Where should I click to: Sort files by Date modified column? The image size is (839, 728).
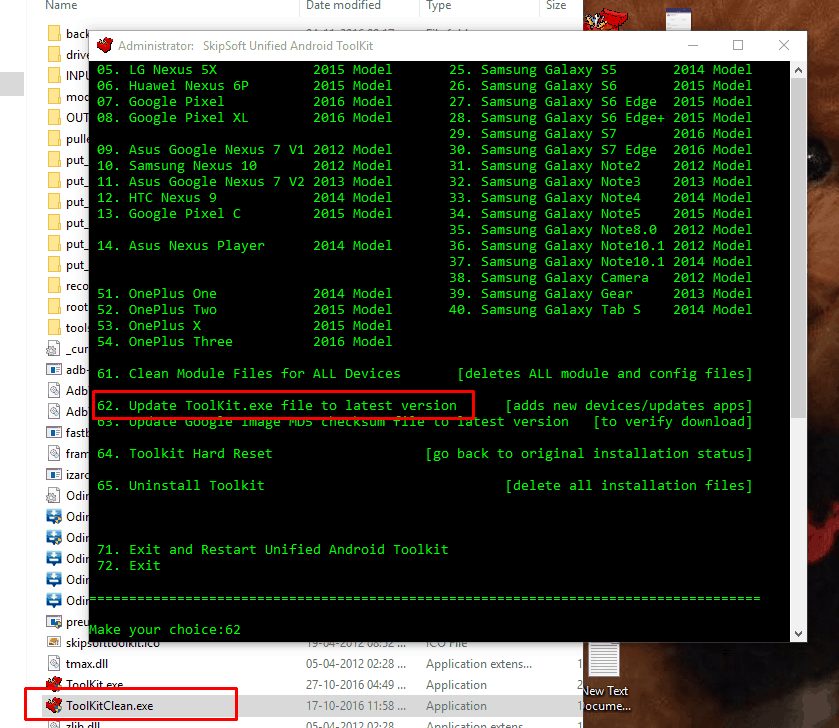pos(343,5)
